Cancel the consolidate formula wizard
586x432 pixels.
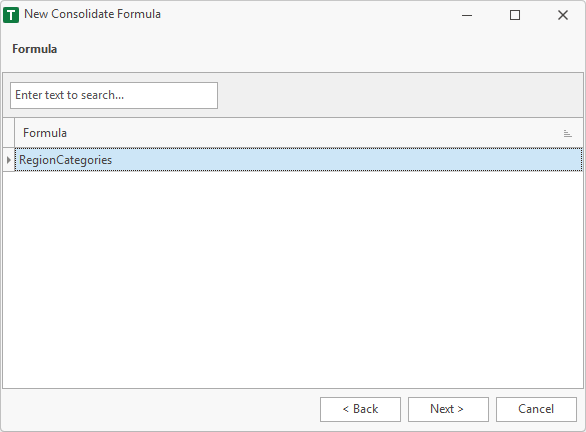536,409
